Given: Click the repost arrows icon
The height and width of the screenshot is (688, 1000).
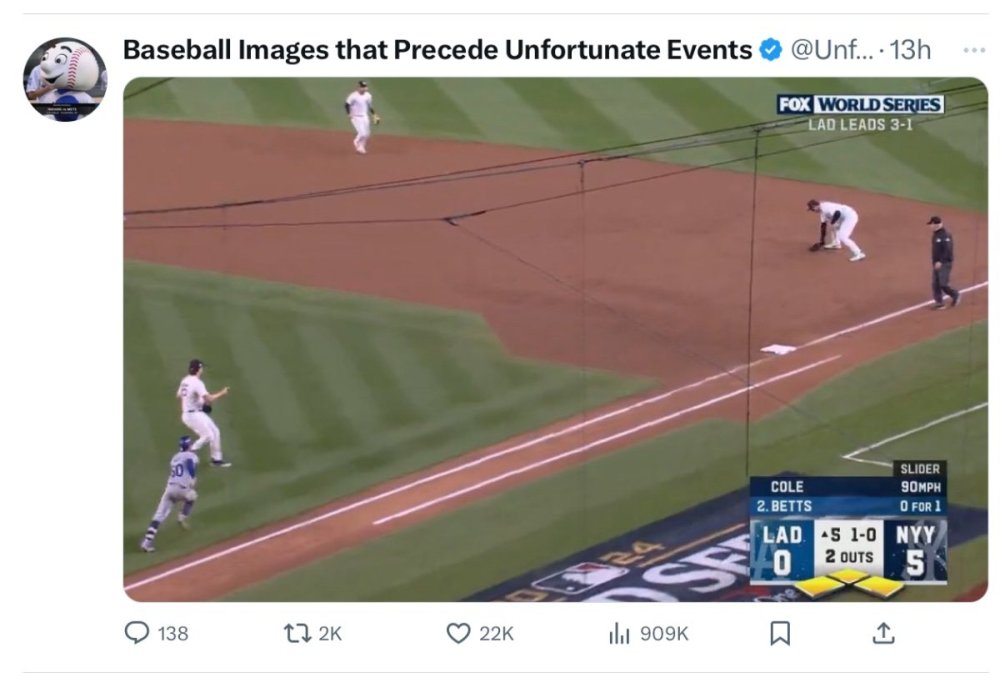Looking at the screenshot, I should [x=296, y=633].
